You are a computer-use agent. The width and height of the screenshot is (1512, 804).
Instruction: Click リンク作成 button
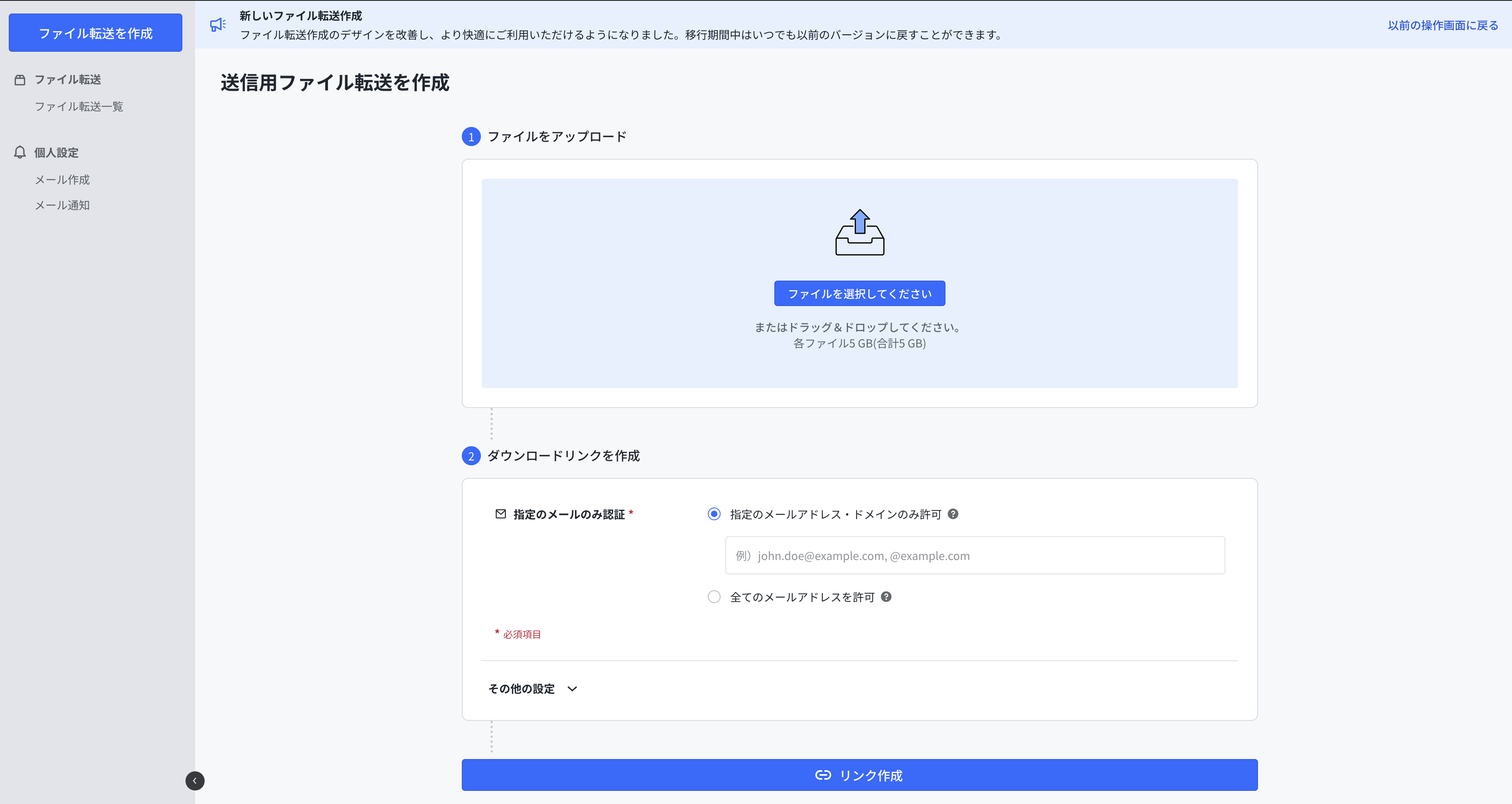859,775
